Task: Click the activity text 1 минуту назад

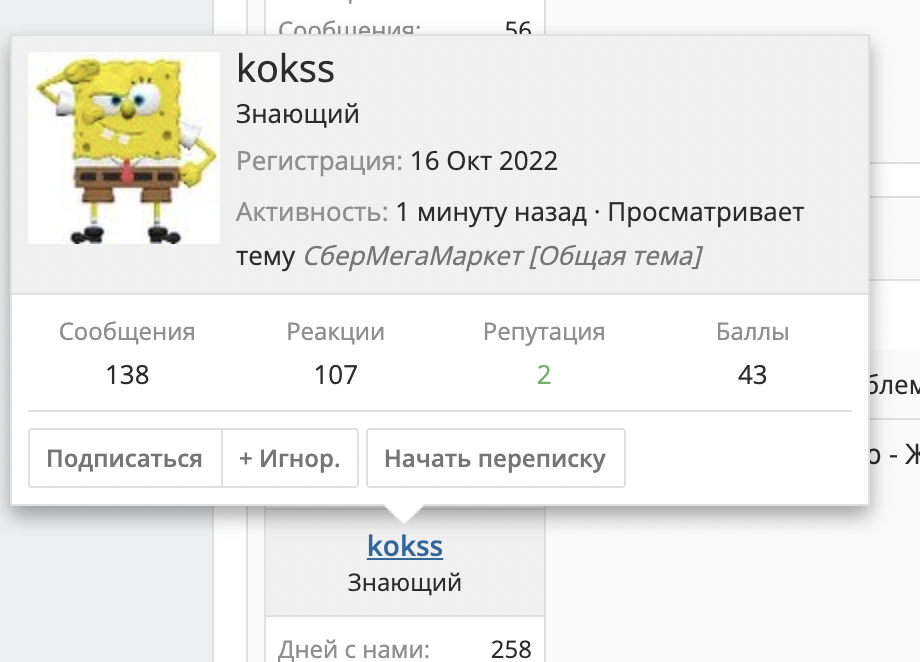Action: point(491,212)
